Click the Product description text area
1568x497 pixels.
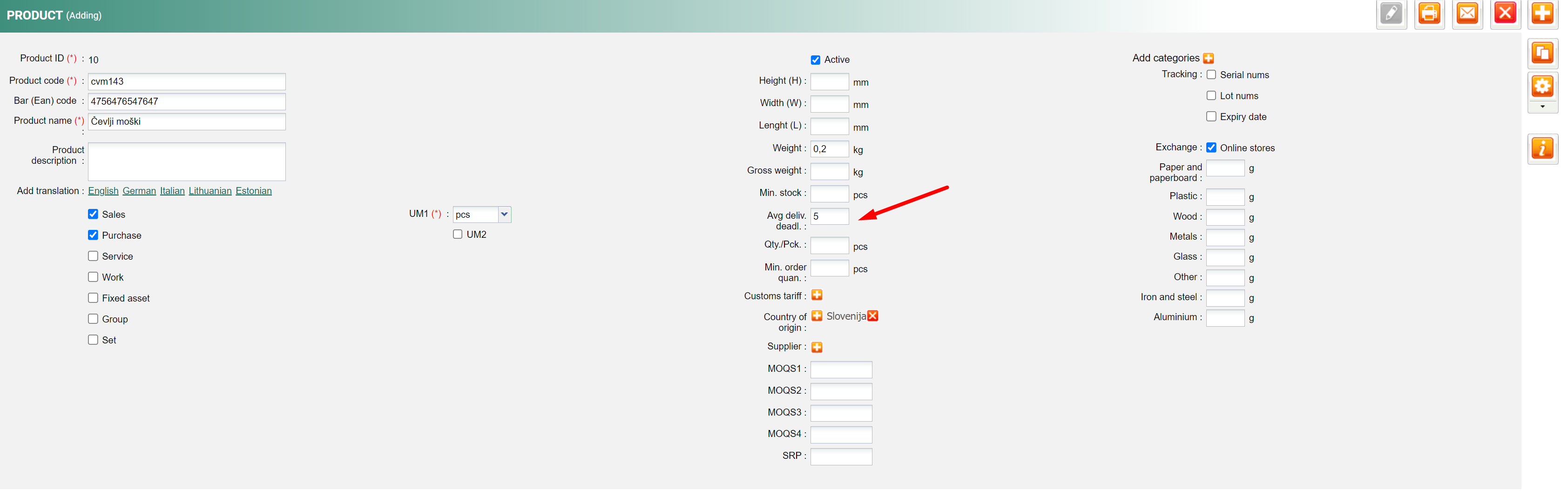click(187, 162)
